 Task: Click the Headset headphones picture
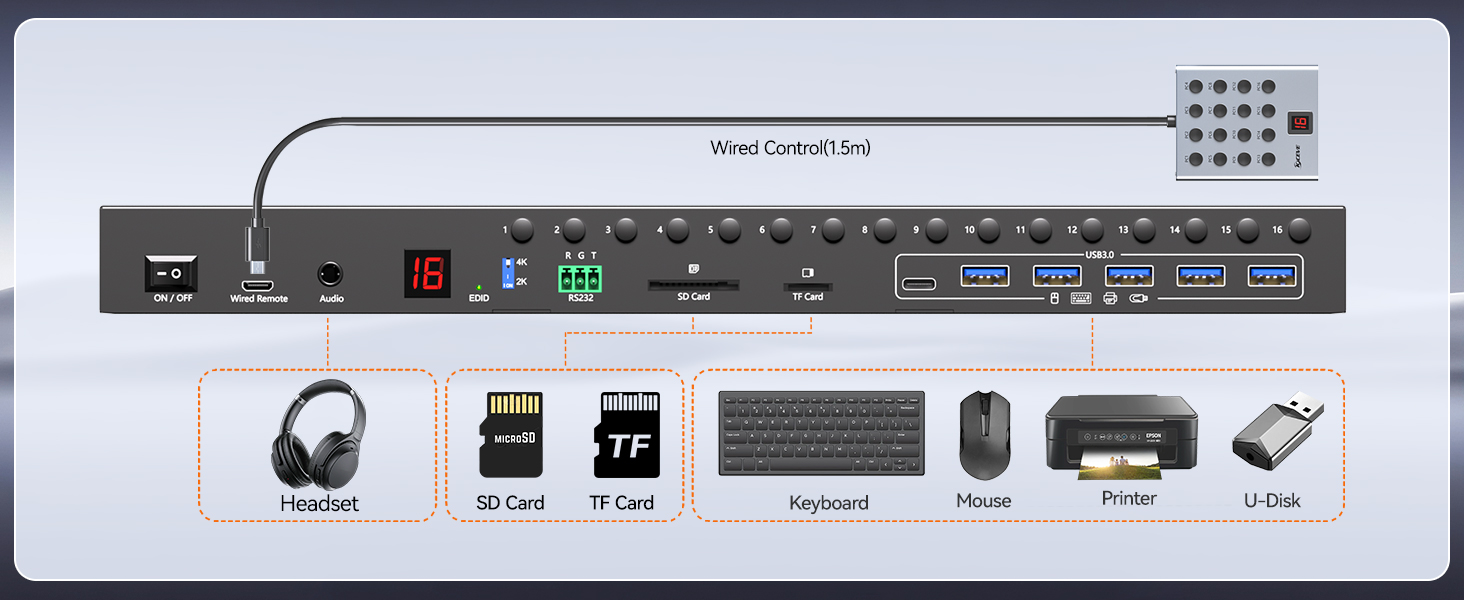click(x=318, y=434)
